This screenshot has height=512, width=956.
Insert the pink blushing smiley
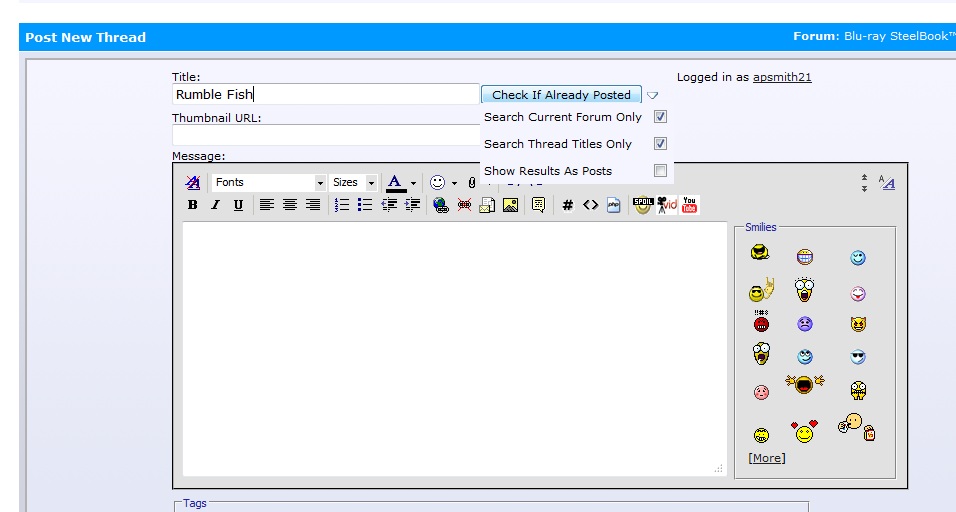[x=761, y=392]
